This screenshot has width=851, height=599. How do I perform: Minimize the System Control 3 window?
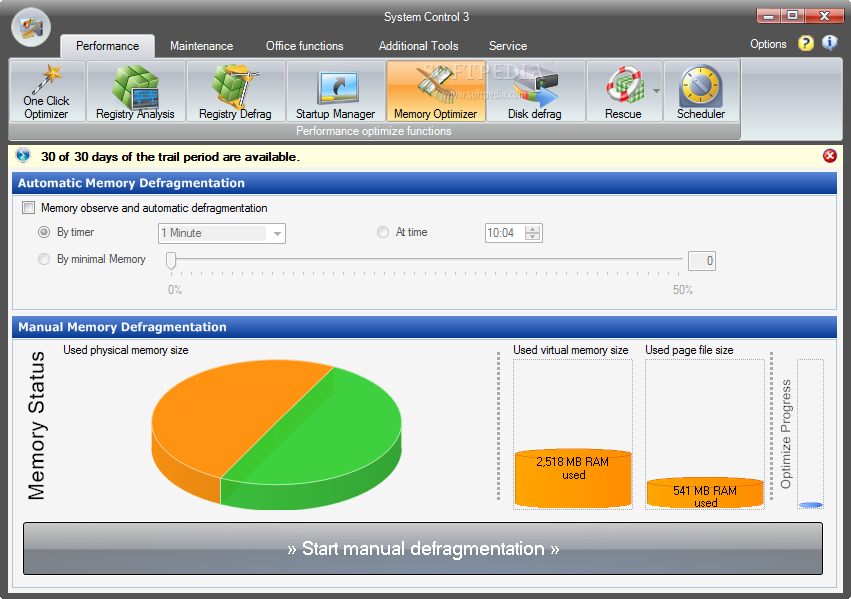769,15
